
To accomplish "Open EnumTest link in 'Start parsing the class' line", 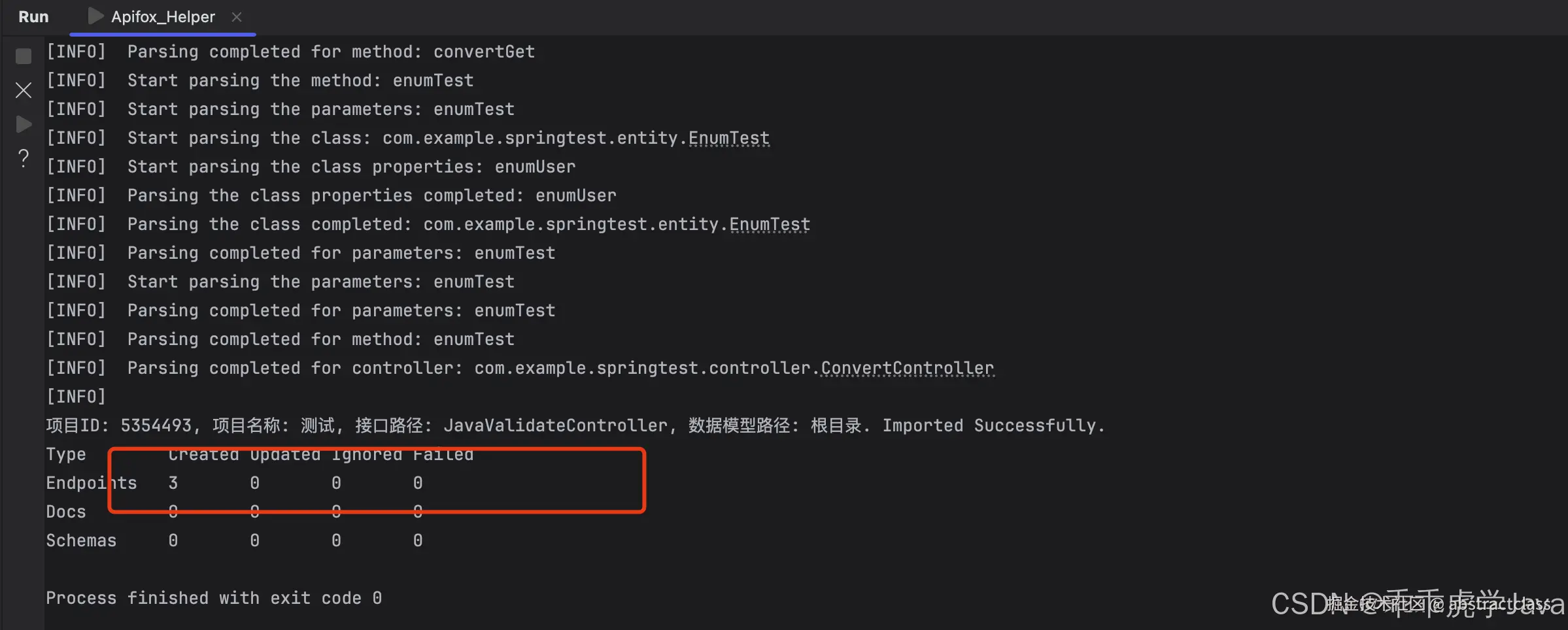I will (x=728, y=138).
